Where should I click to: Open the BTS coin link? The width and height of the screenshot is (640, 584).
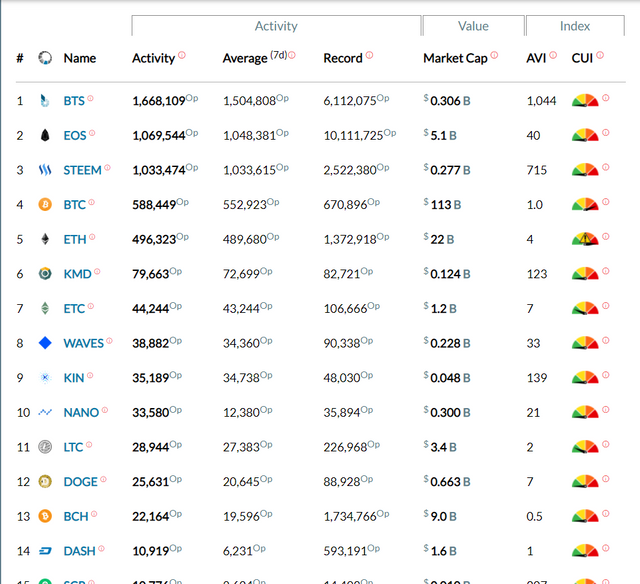[74, 101]
